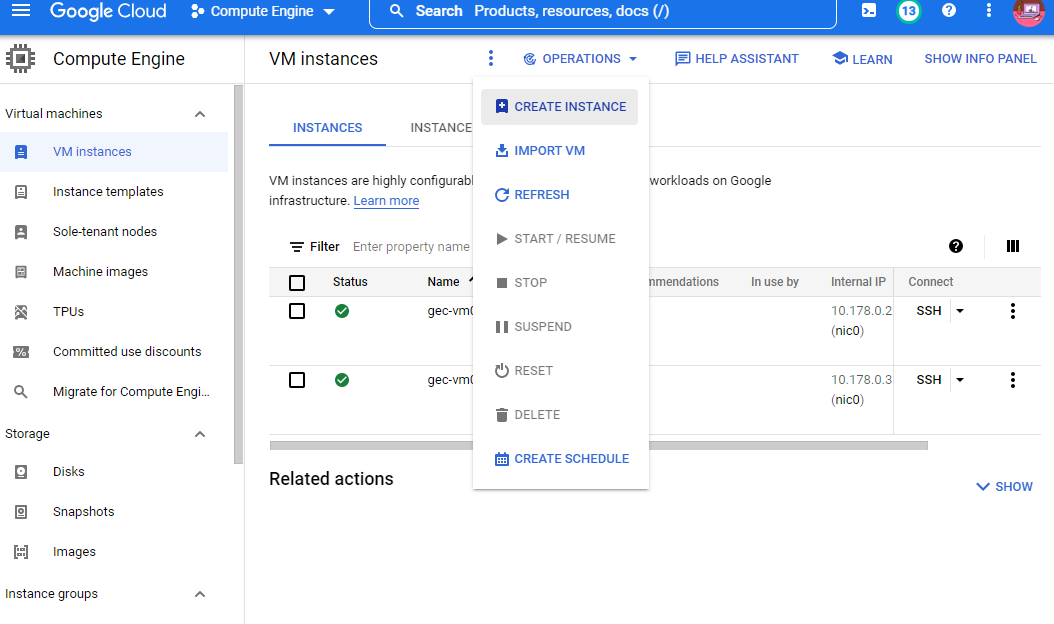The height and width of the screenshot is (624, 1054).
Task: Open the column display options icon
Action: coord(1012,246)
